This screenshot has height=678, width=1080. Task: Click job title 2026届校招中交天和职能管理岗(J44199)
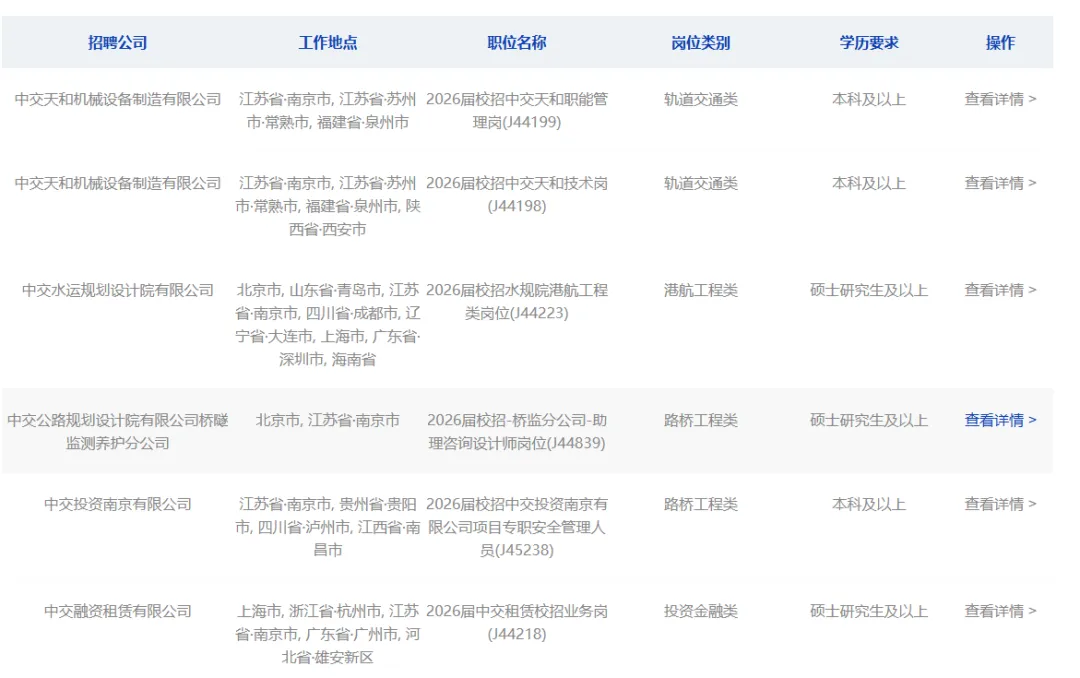point(517,110)
